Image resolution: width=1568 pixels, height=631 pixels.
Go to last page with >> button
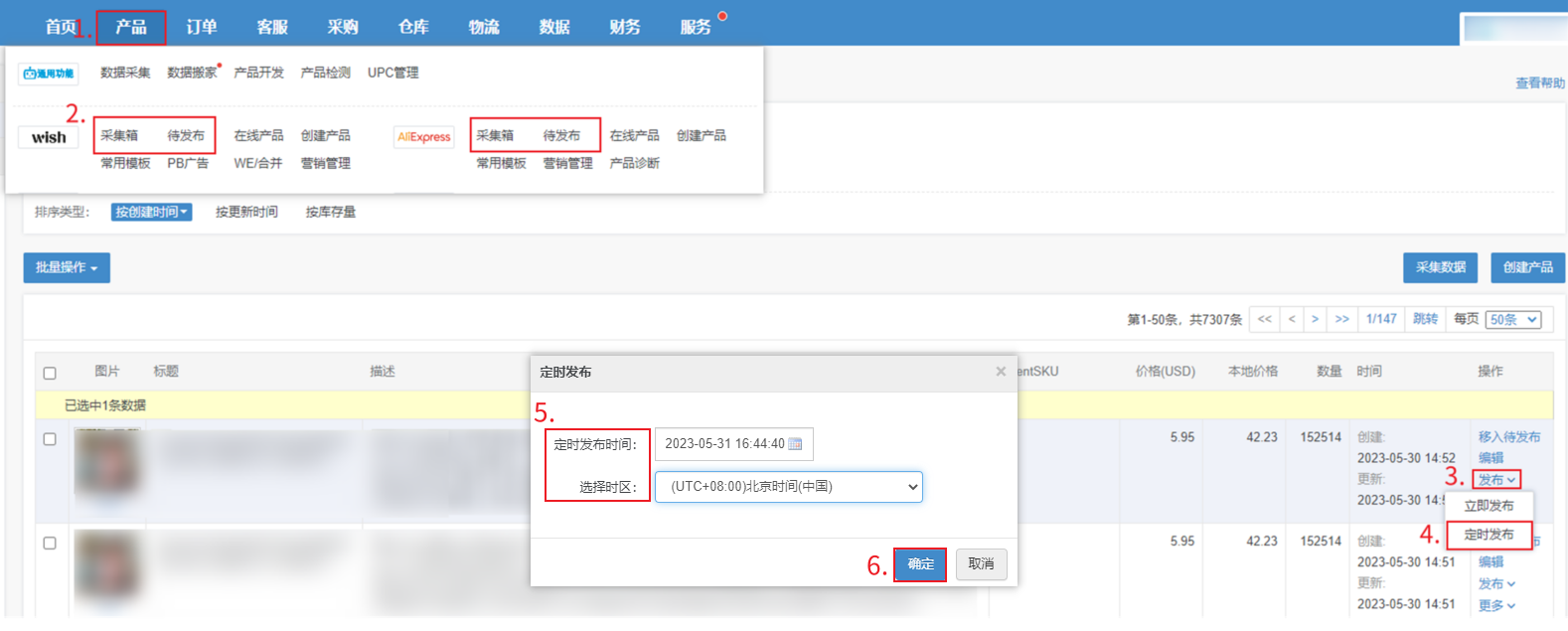pyautogui.click(x=1341, y=319)
